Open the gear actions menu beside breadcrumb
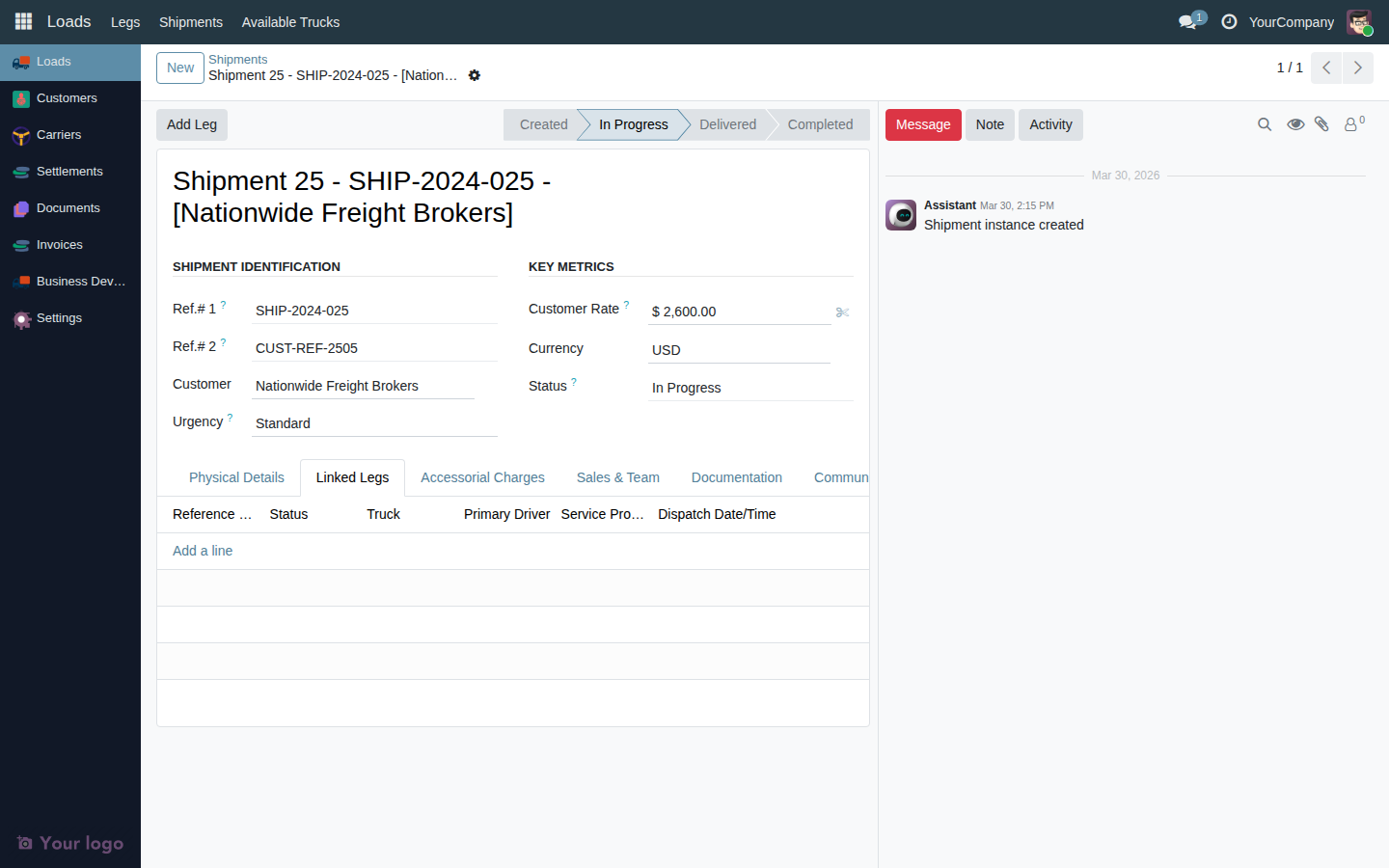 pyautogui.click(x=475, y=75)
